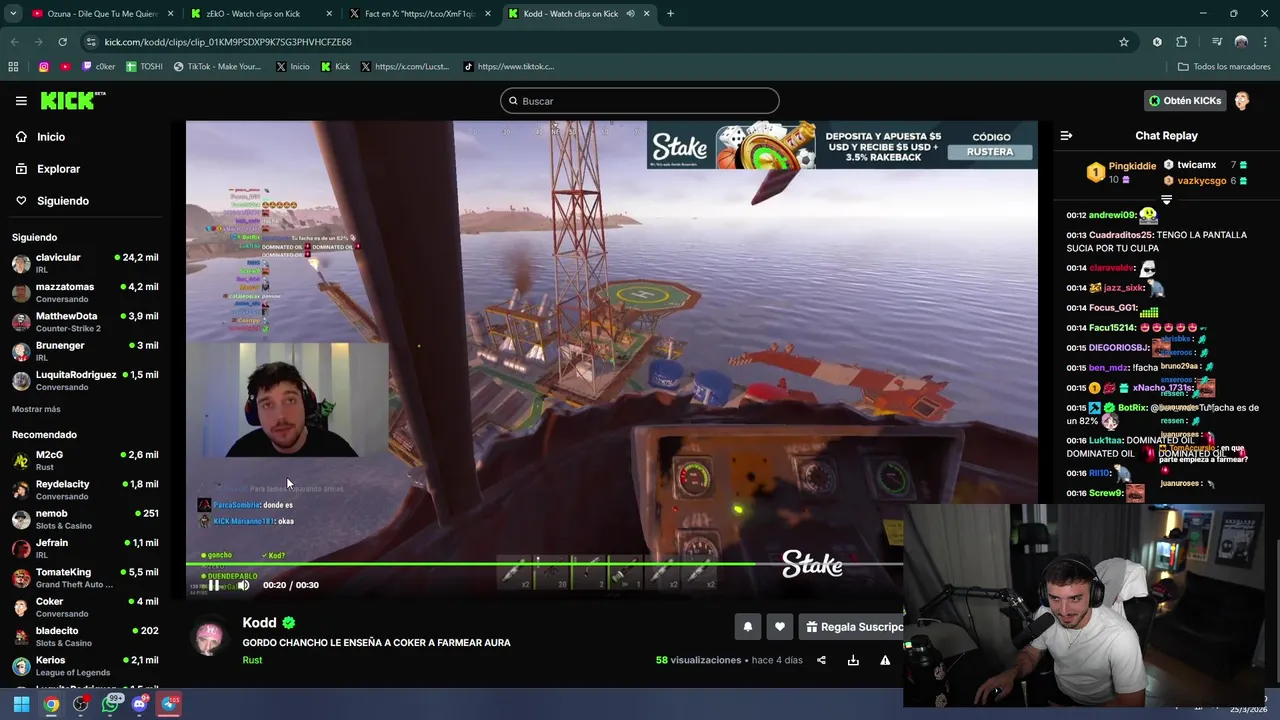
Task: Open WhatsApp from the taskbar
Action: 111,704
